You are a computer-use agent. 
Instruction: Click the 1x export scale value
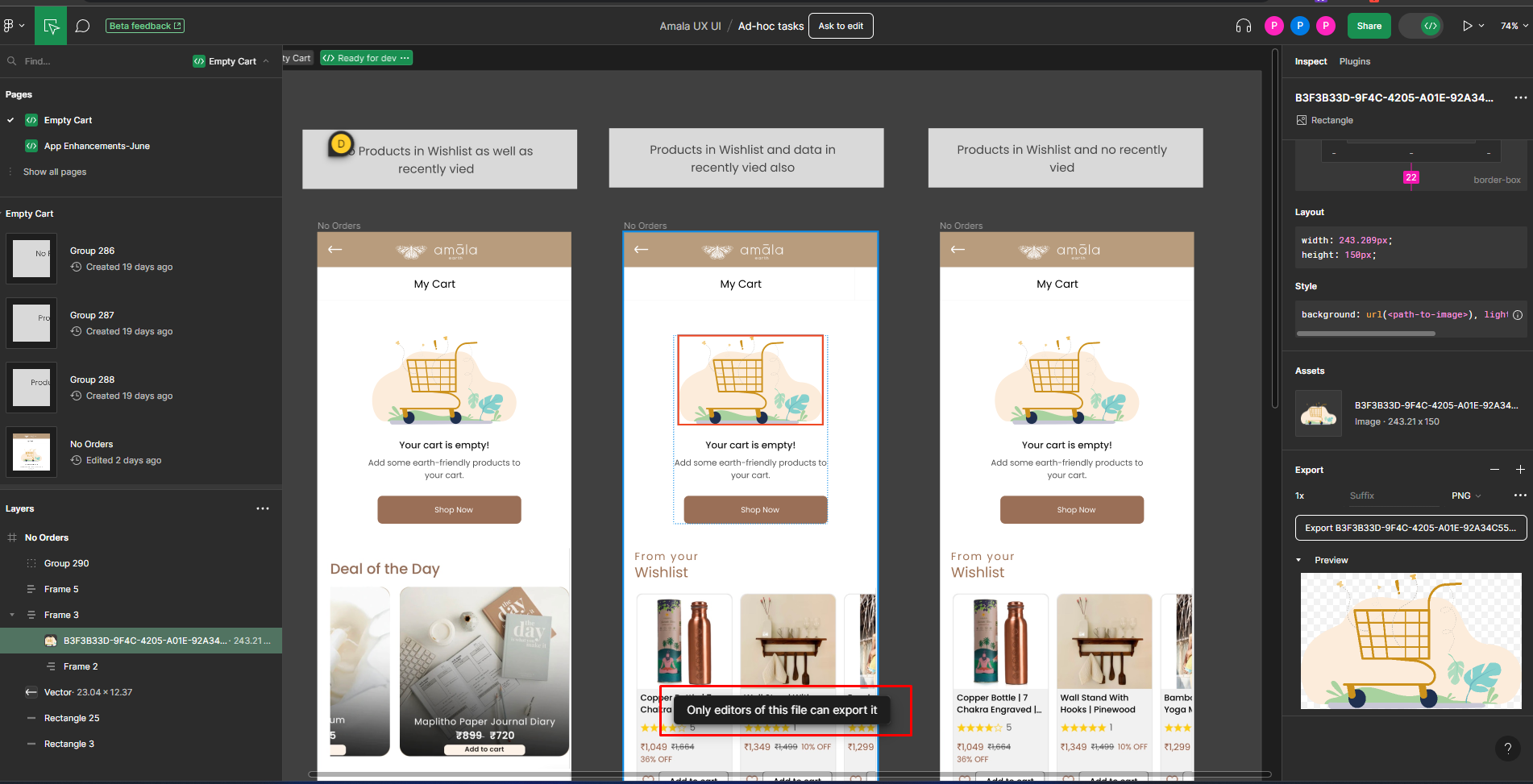[1300, 496]
